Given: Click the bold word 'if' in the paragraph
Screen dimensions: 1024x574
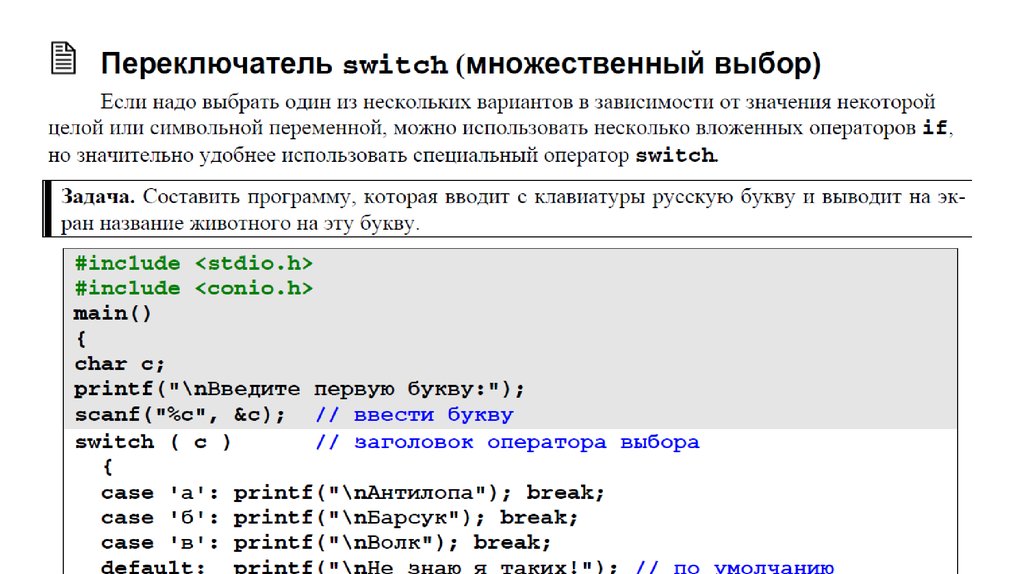Looking at the screenshot, I should tap(933, 128).
